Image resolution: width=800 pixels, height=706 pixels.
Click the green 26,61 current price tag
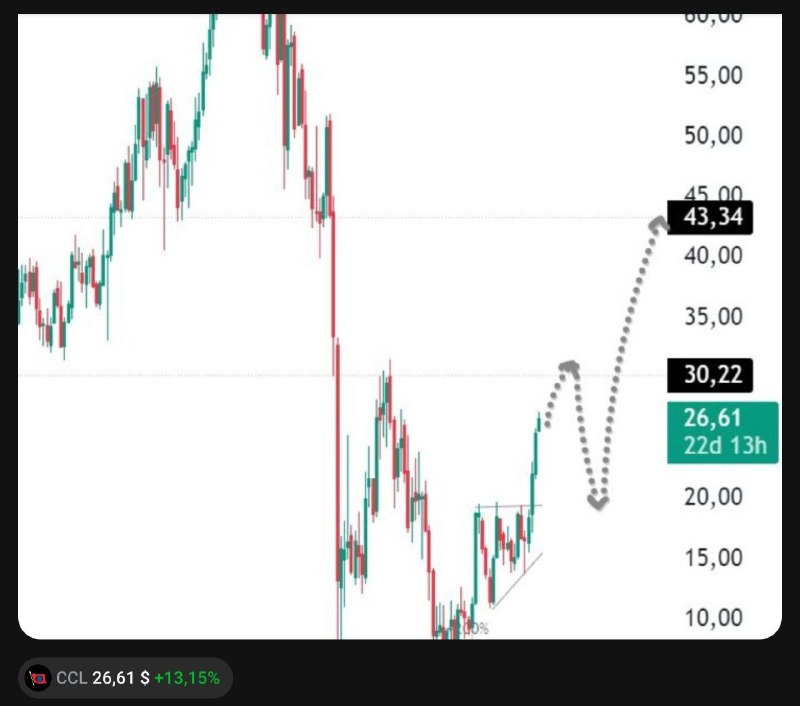coord(712,418)
